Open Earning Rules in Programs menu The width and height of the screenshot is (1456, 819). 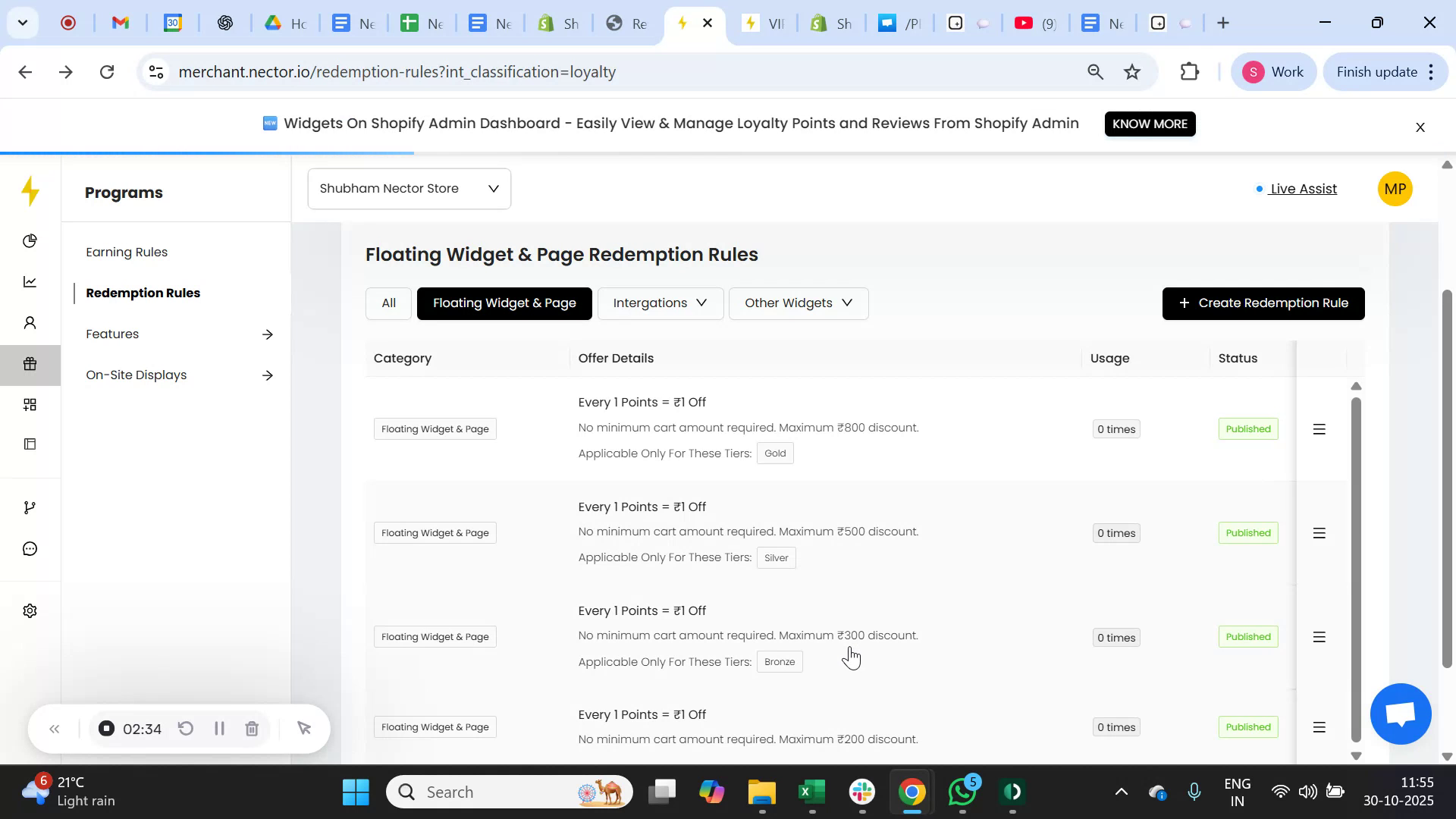point(127,252)
